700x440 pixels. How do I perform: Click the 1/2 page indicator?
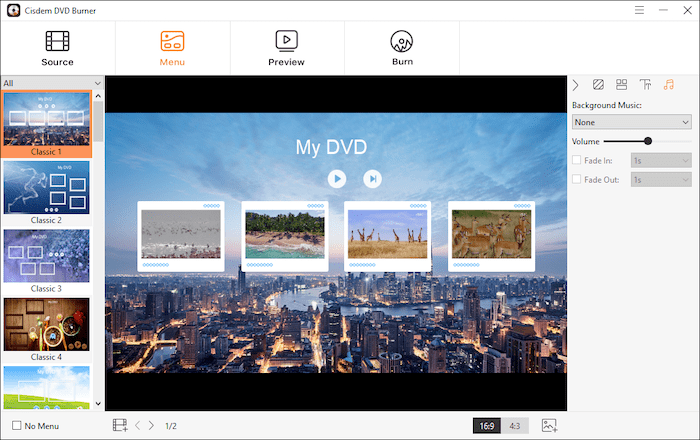tap(171, 426)
